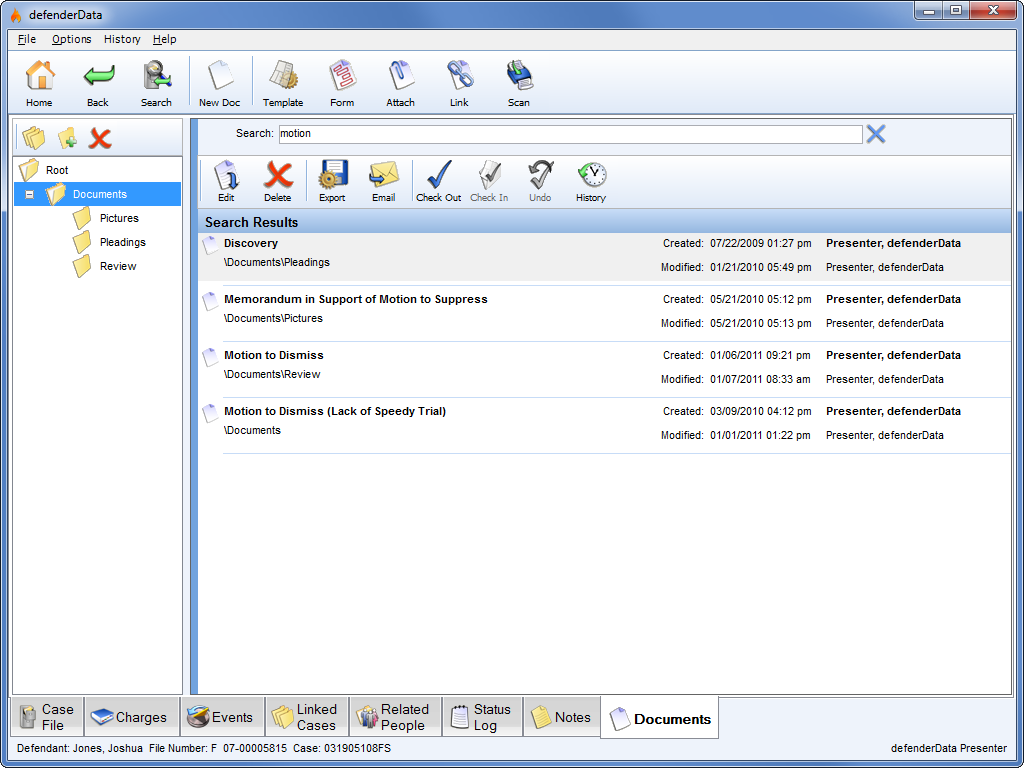View document History
The width and height of the screenshot is (1024, 768).
tap(591, 181)
